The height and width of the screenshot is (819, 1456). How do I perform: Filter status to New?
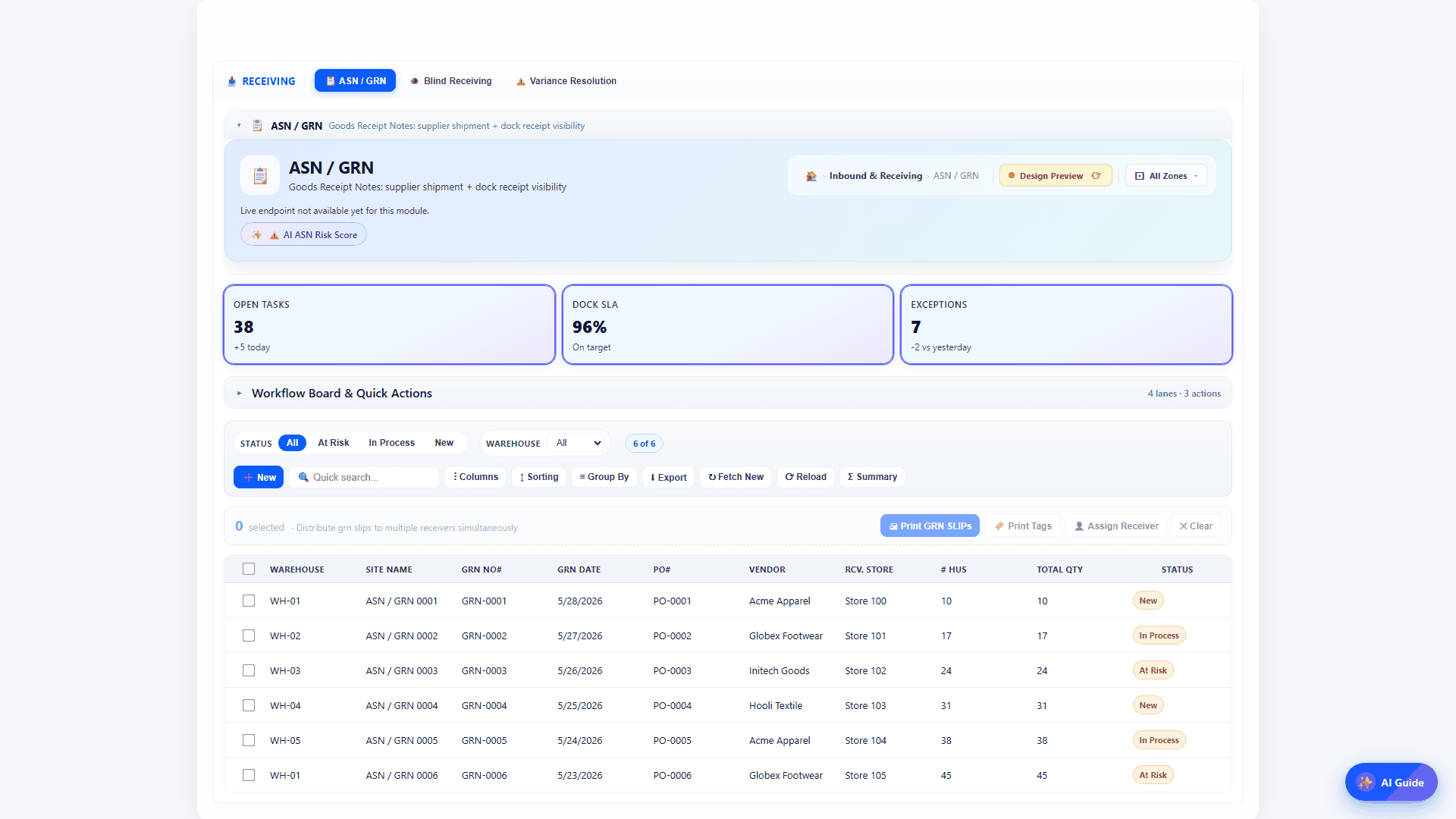coord(444,443)
